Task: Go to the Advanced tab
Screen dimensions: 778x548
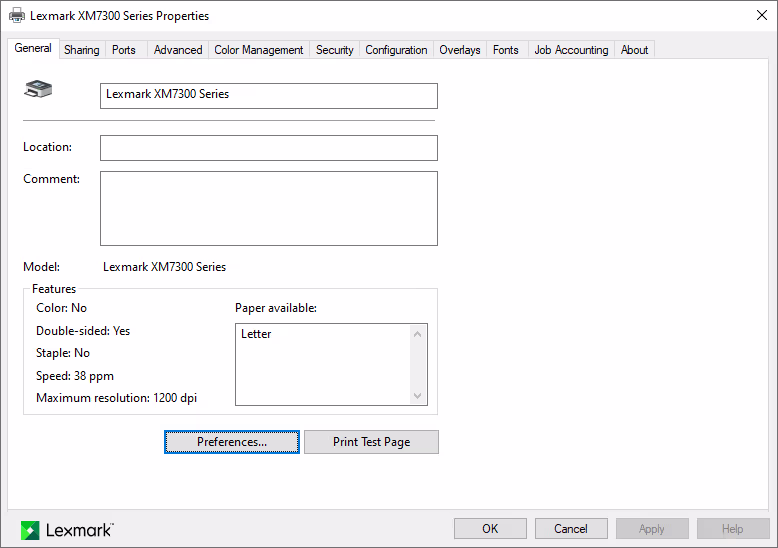Action: pos(178,50)
